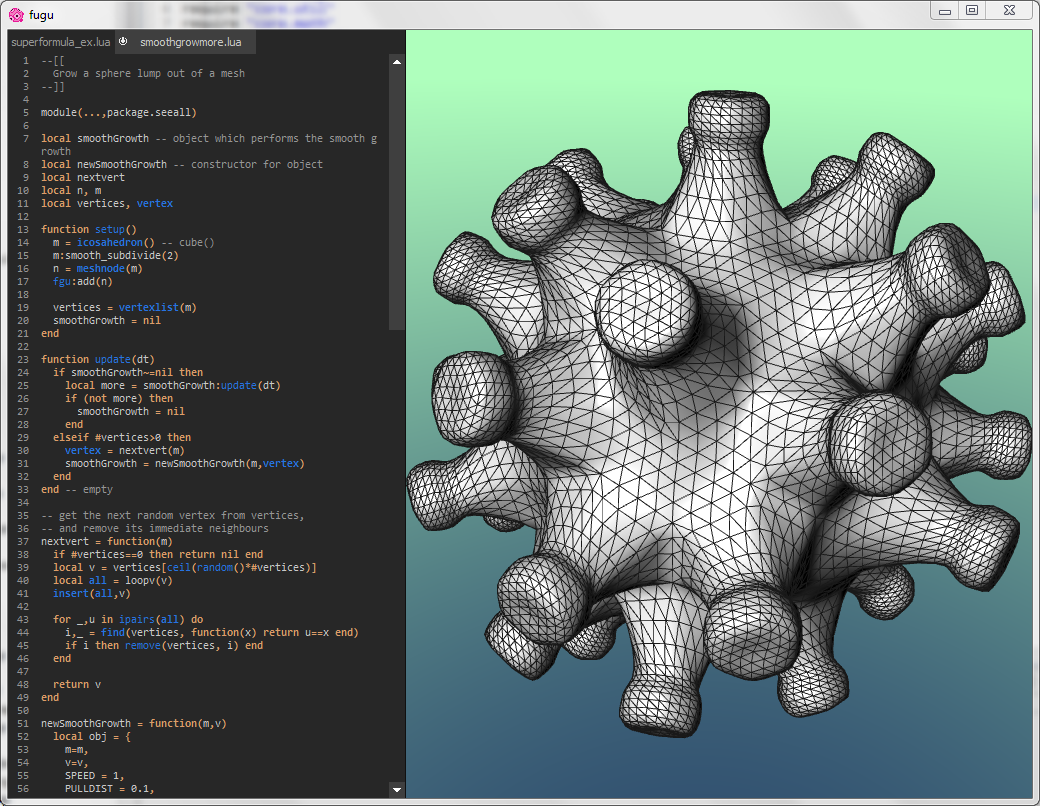
Task: Click the modified indicator icon on smoothgrowmore tab
Action: (x=123, y=42)
